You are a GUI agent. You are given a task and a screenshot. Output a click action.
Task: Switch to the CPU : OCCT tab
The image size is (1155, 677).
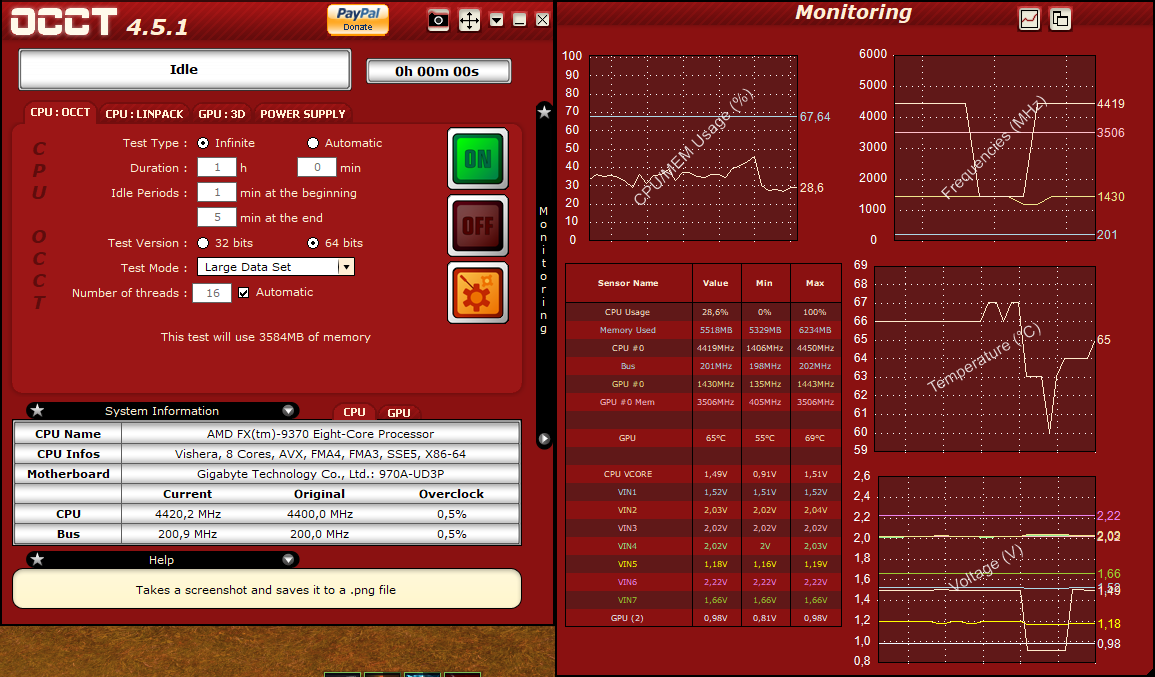60,113
